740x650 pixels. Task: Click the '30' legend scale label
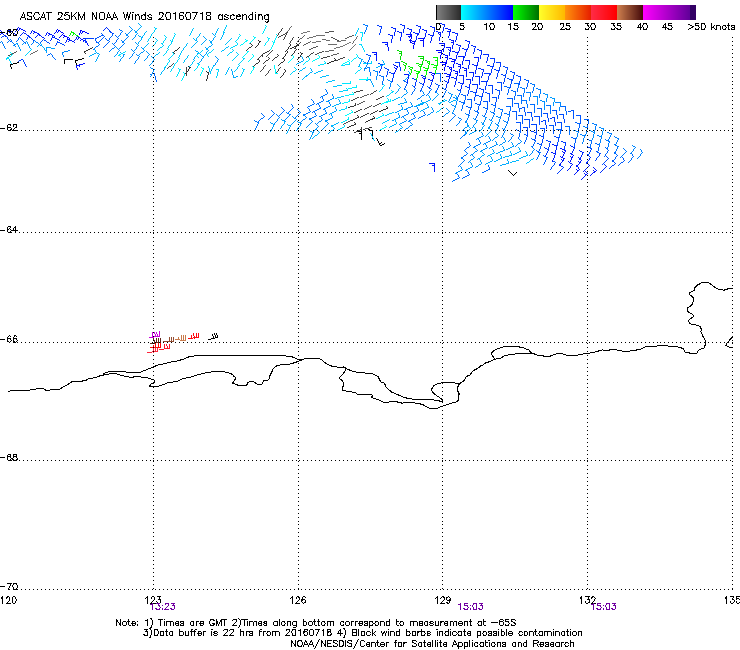(590, 27)
